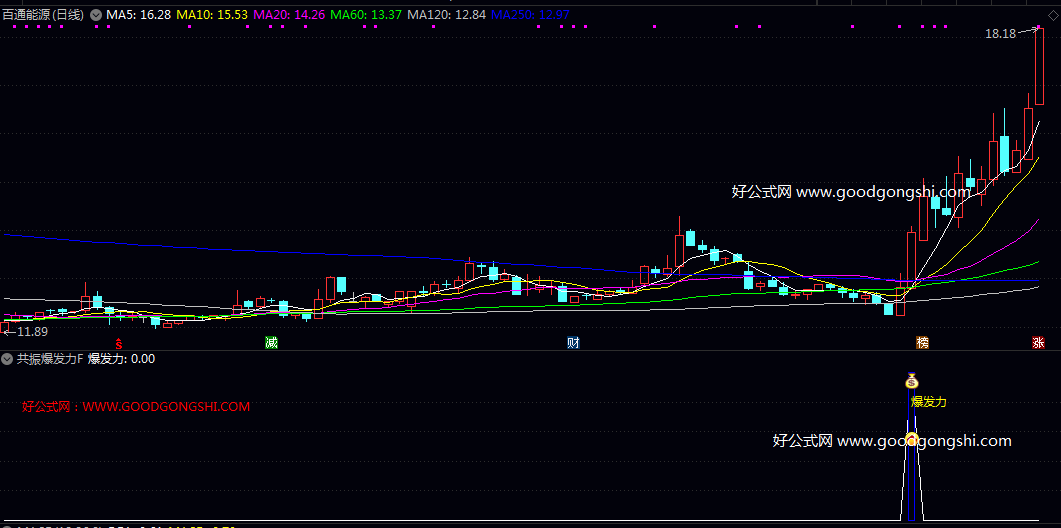Click the blue 财 event marker icon

[x=573, y=343]
